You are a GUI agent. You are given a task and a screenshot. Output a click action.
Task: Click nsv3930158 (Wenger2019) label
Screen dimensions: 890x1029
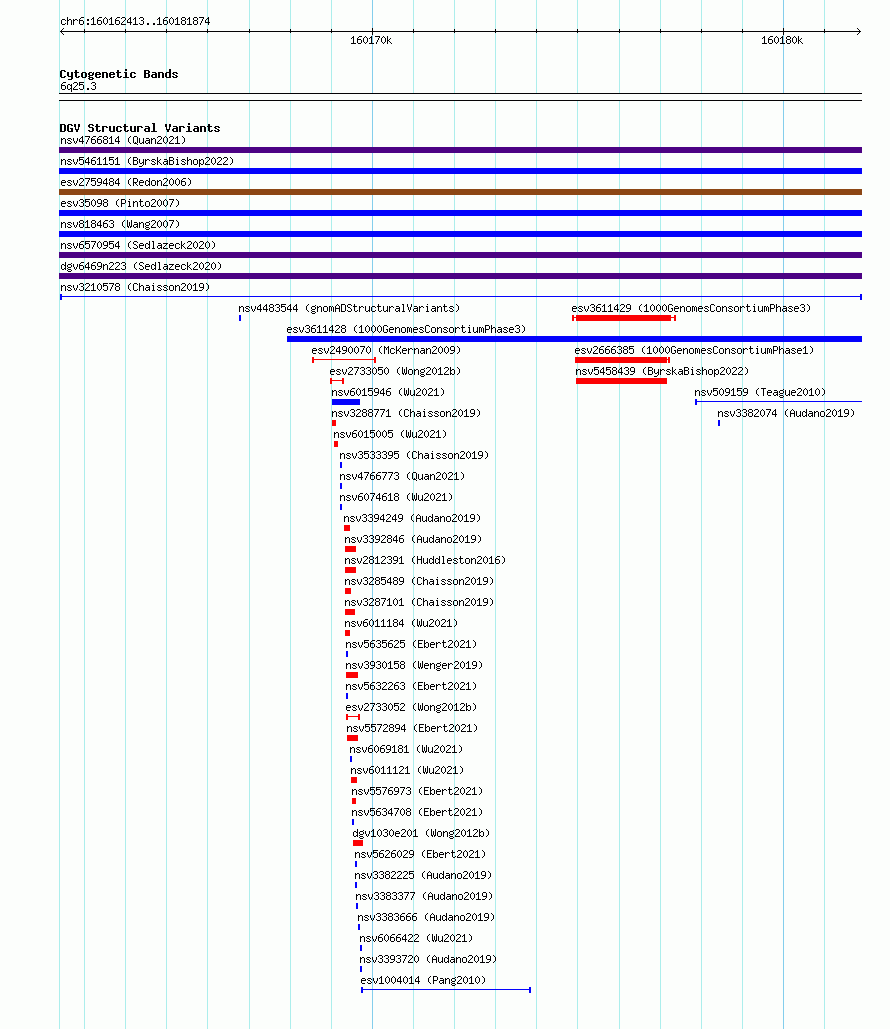414,665
